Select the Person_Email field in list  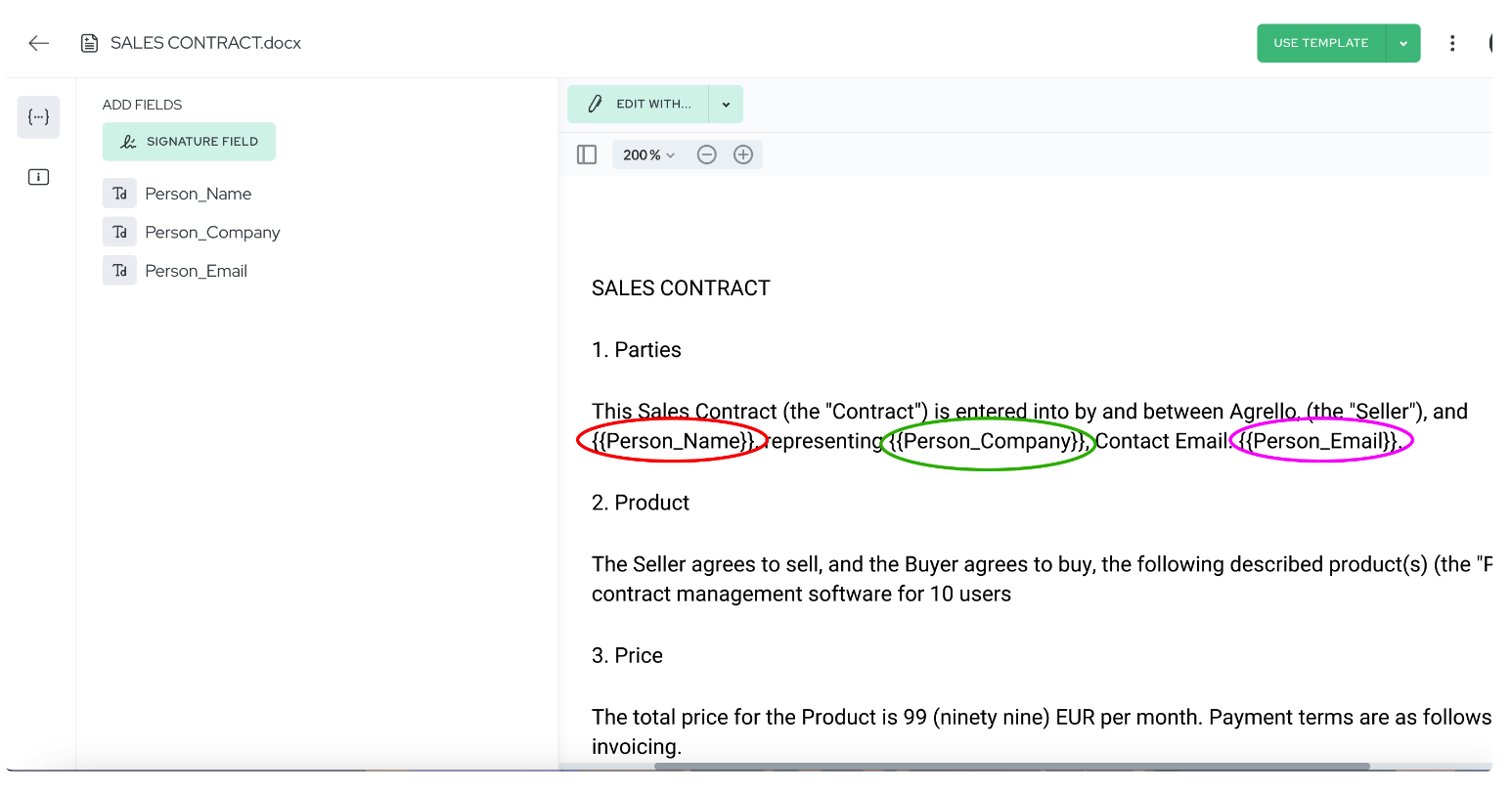[196, 271]
